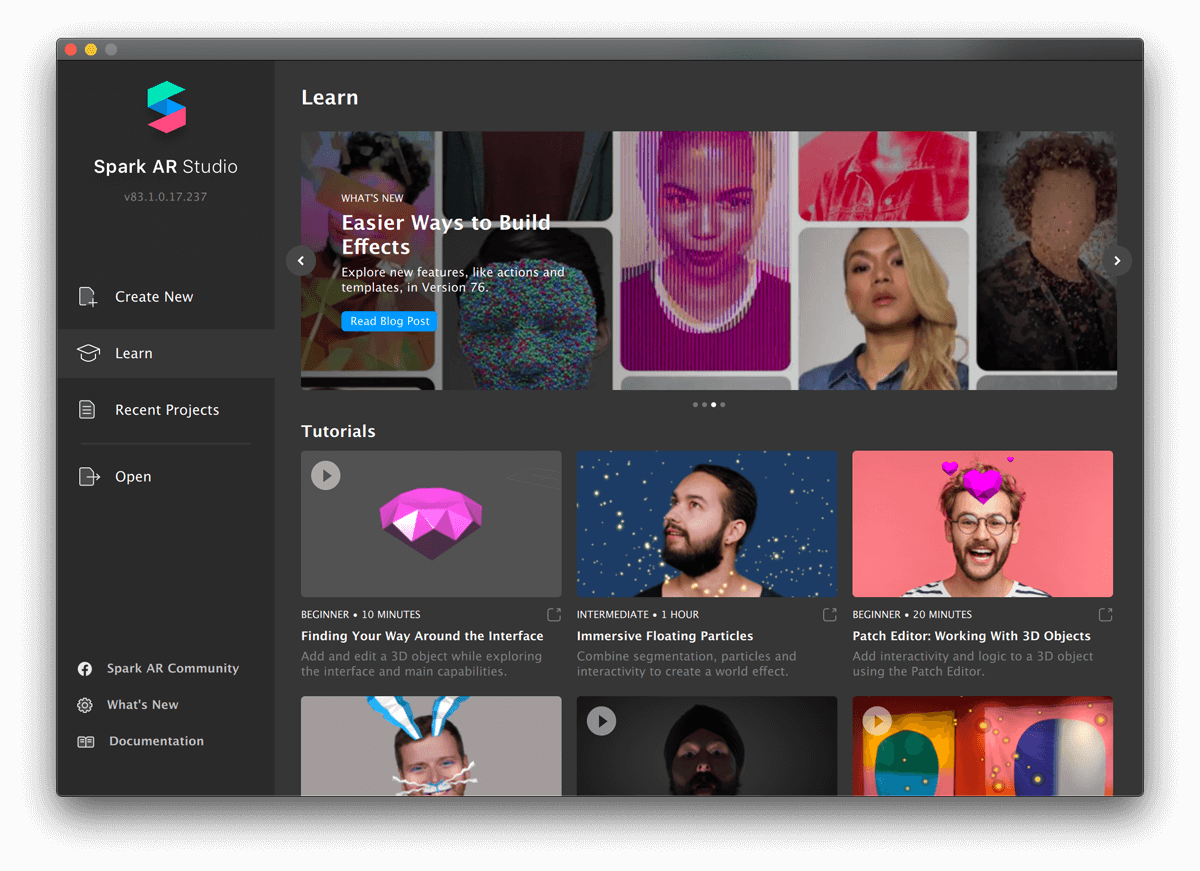
Task: Click the Recent Projects file icon
Action: point(88,410)
